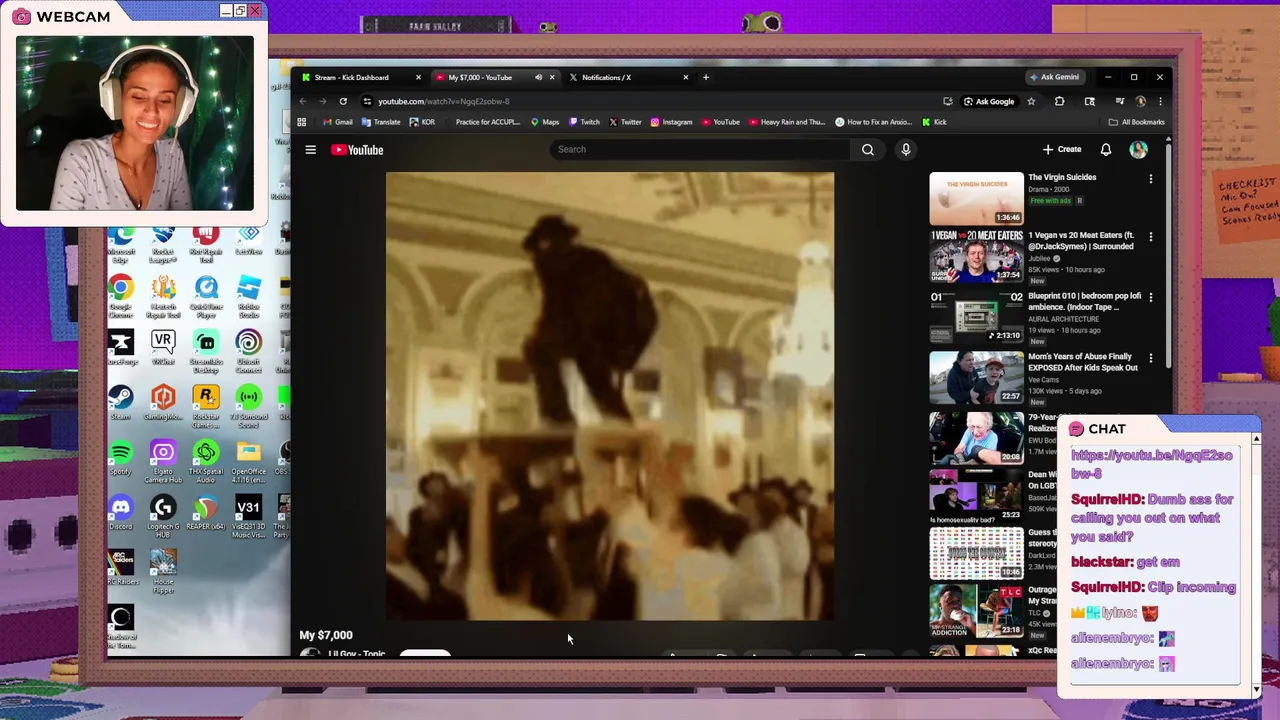The width and height of the screenshot is (1280, 720).
Task: Mute the tab via its speaker icon
Action: (538, 77)
